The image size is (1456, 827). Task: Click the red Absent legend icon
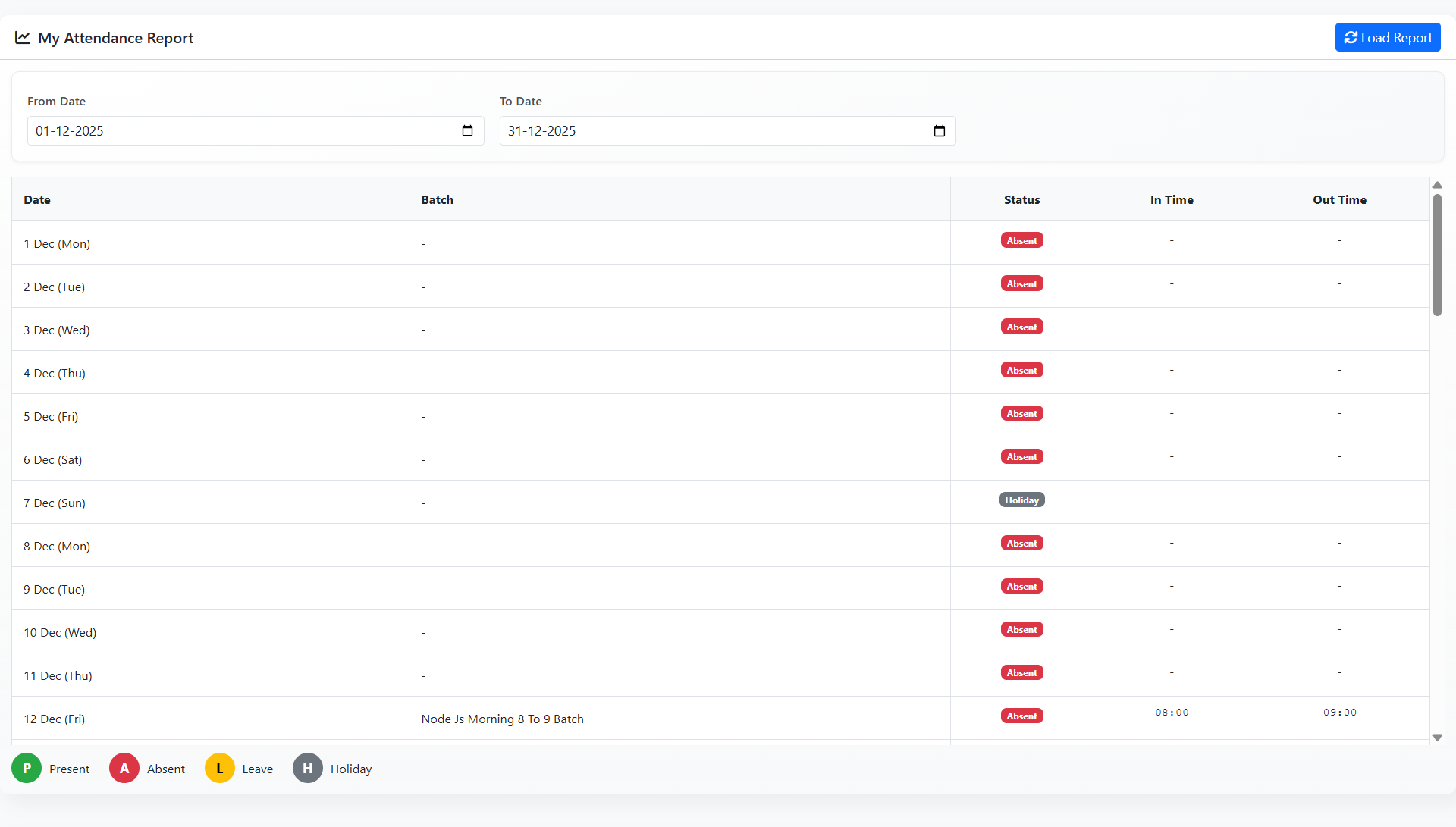pyautogui.click(x=124, y=769)
